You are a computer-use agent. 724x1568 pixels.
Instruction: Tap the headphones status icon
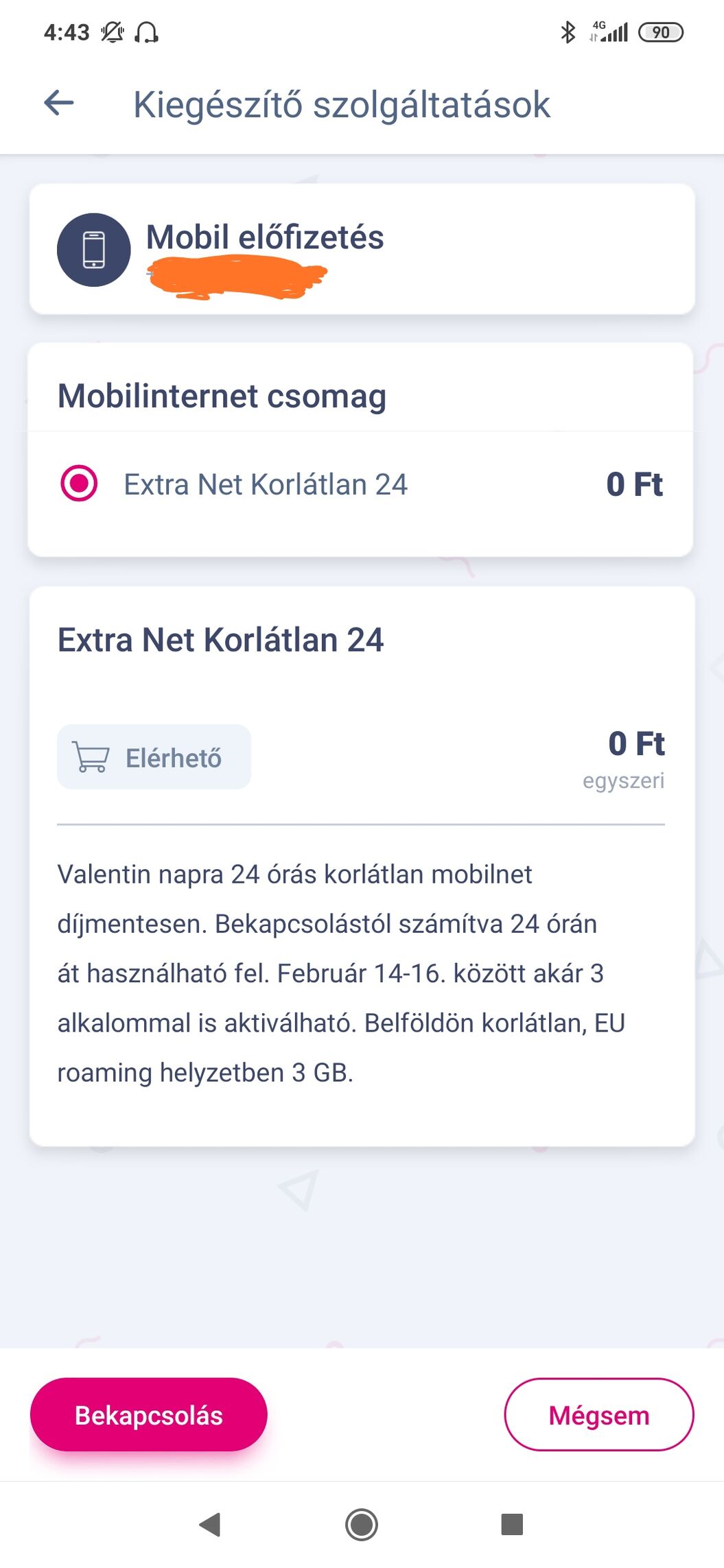(146, 32)
